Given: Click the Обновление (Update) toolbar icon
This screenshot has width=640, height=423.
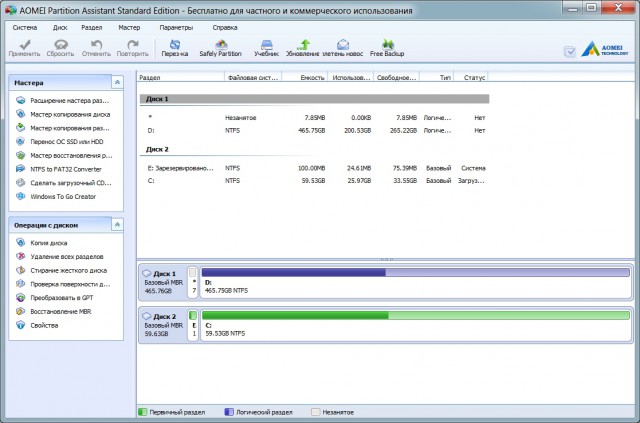Looking at the screenshot, I should point(302,48).
